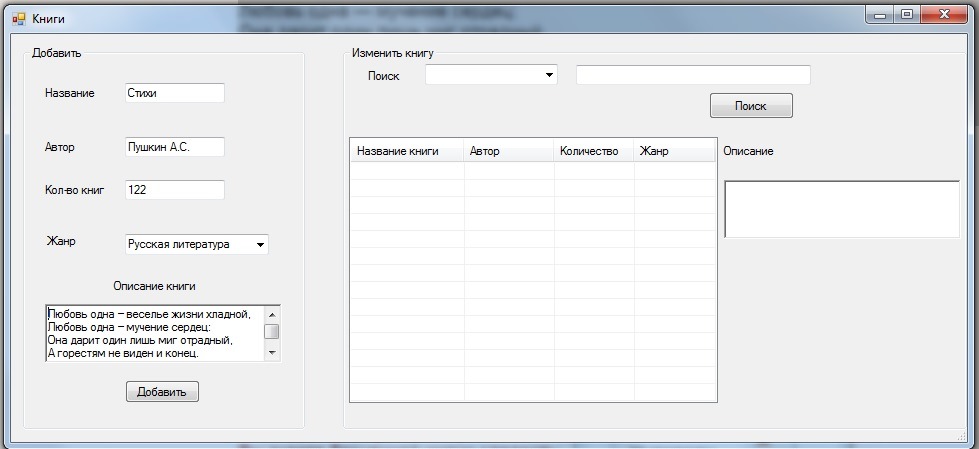Screen dimensions: 979x449
Task: Click the Книги app icon in title bar
Action: [x=18, y=18]
